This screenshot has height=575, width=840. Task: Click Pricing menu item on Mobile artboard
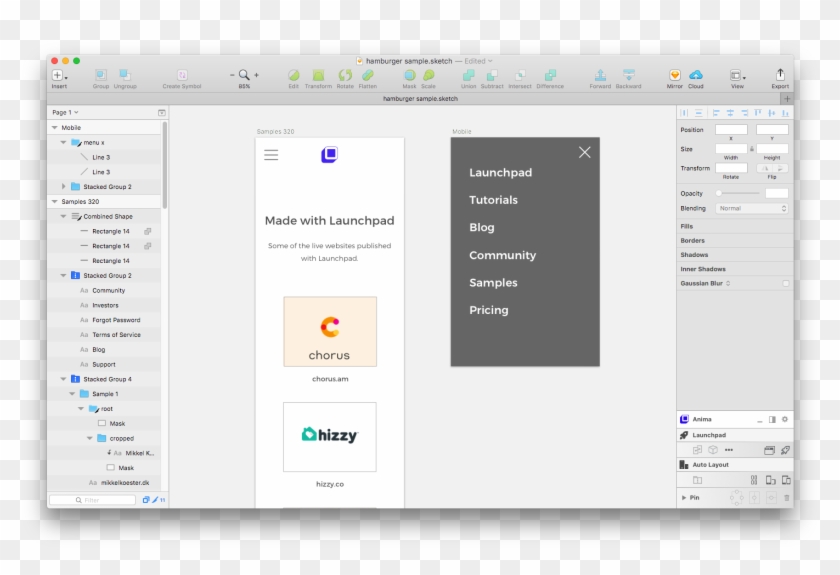489,310
